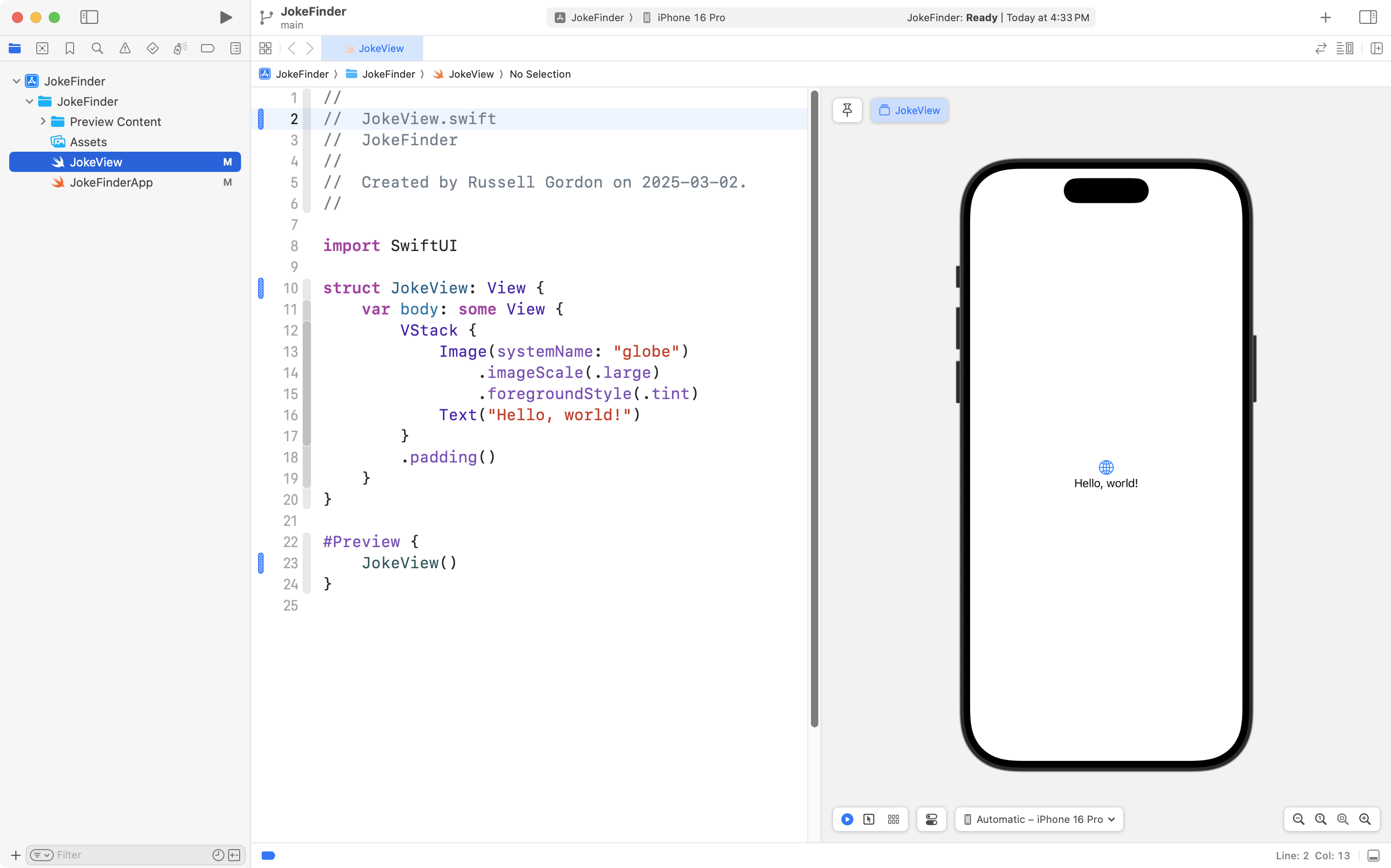Open the Bookmark navigator icon
Image resolution: width=1391 pixels, height=868 pixels.
[69, 48]
